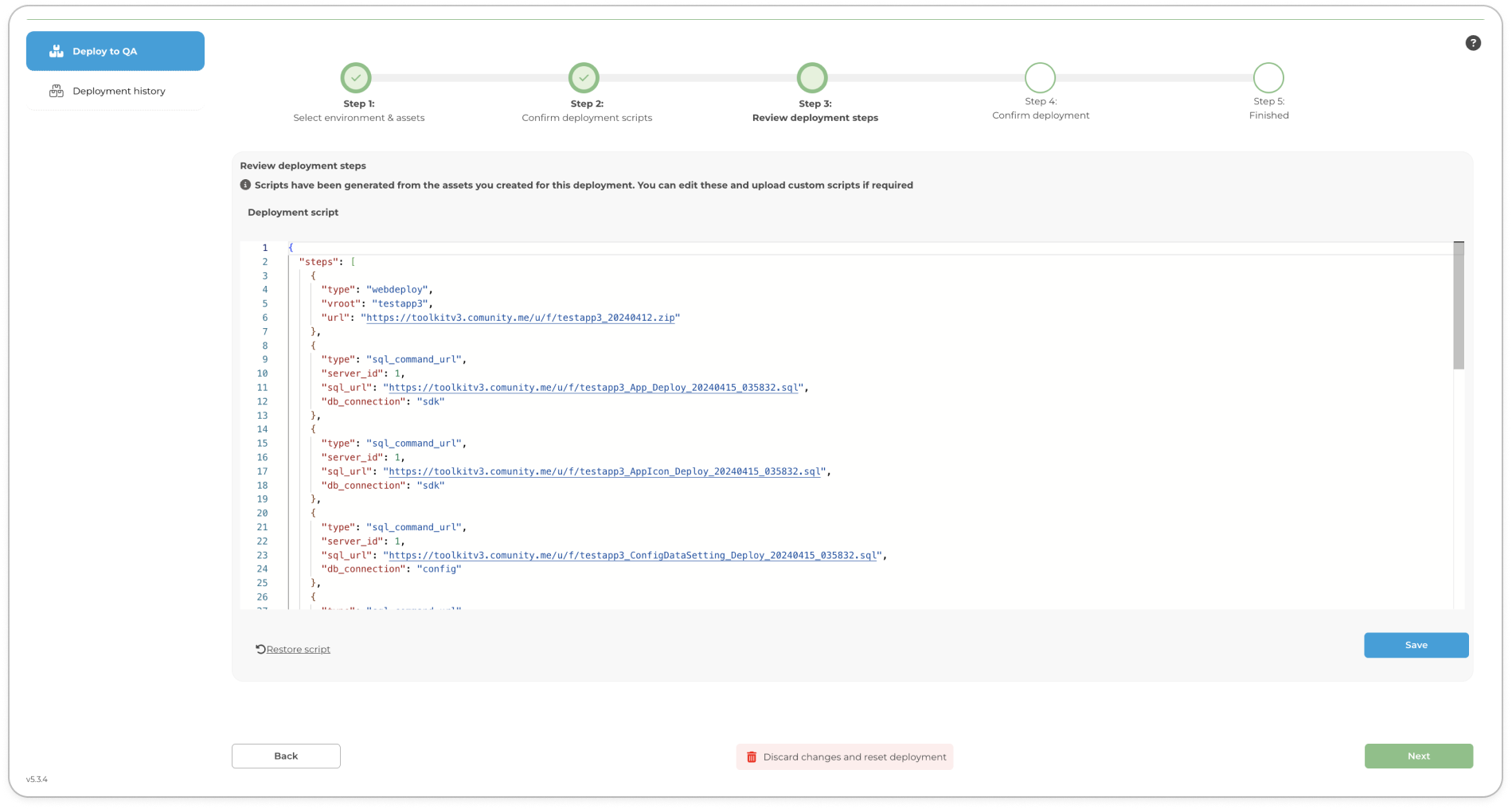Image resolution: width=1512 pixels, height=809 pixels.
Task: Click the Deployment history icon
Action: 57,91
